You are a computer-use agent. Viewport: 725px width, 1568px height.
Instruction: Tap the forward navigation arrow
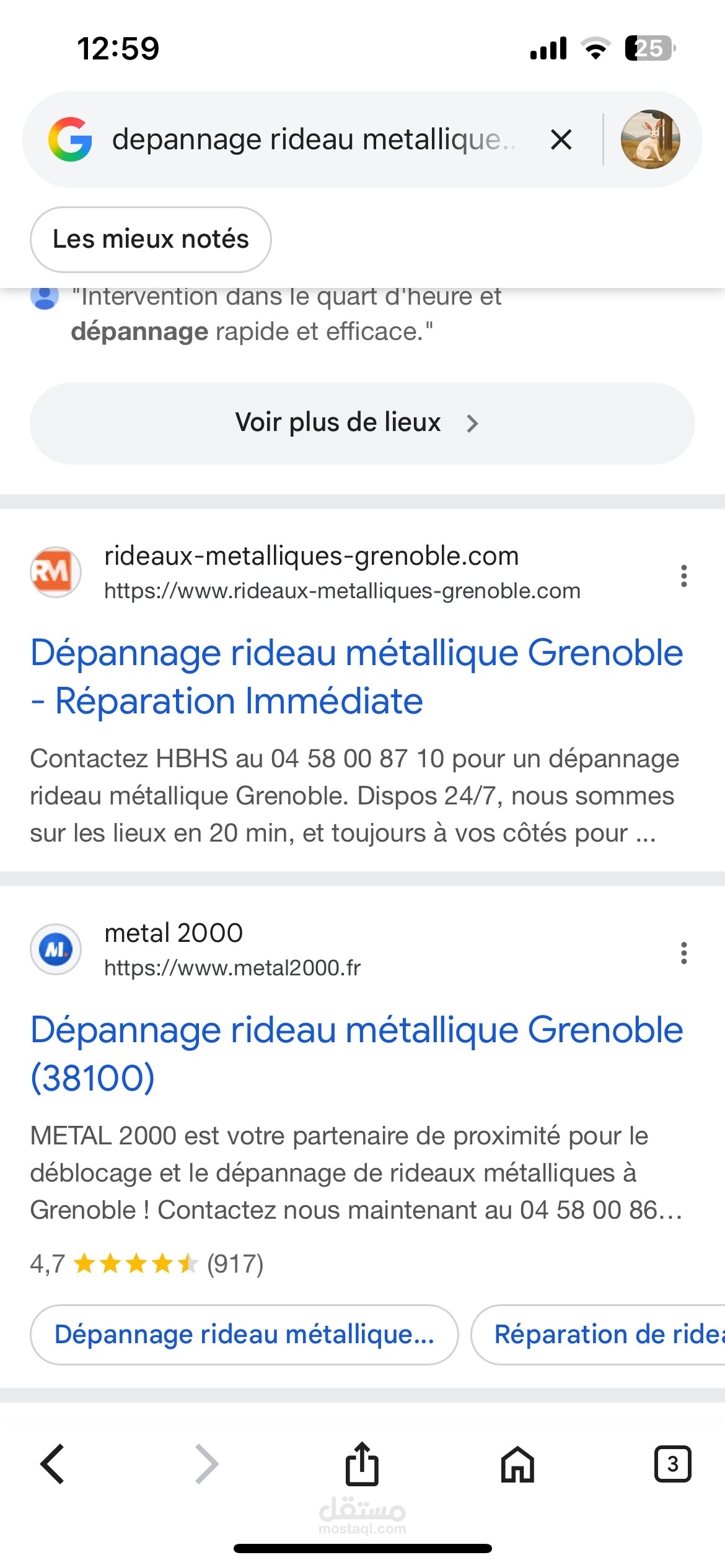click(x=206, y=1464)
